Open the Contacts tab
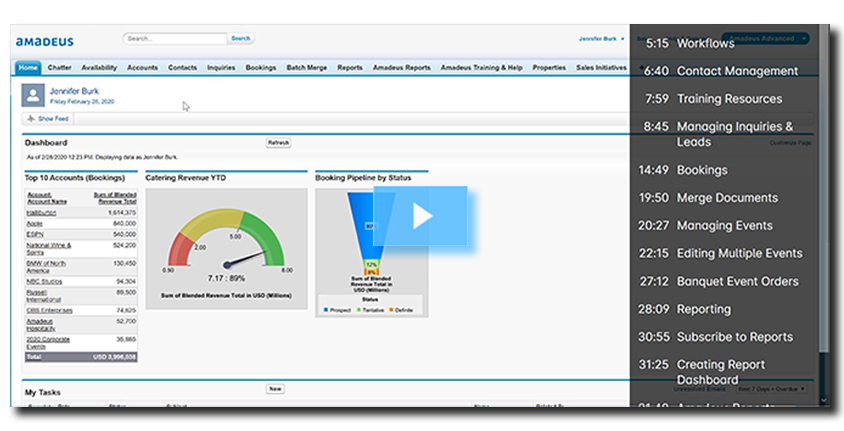The height and width of the screenshot is (431, 844). pos(182,68)
